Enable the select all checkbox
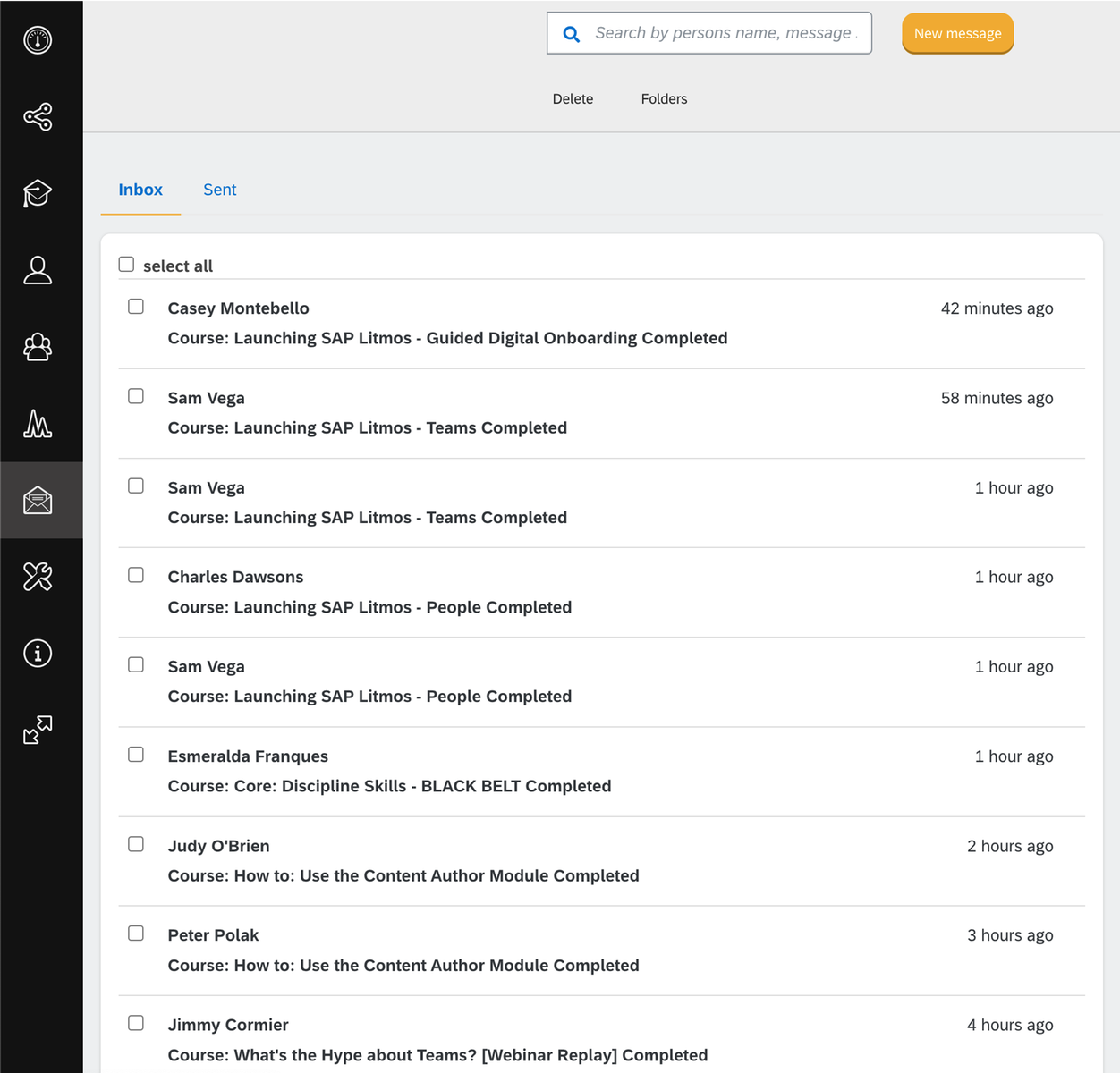The height and width of the screenshot is (1073, 1120). point(126,264)
